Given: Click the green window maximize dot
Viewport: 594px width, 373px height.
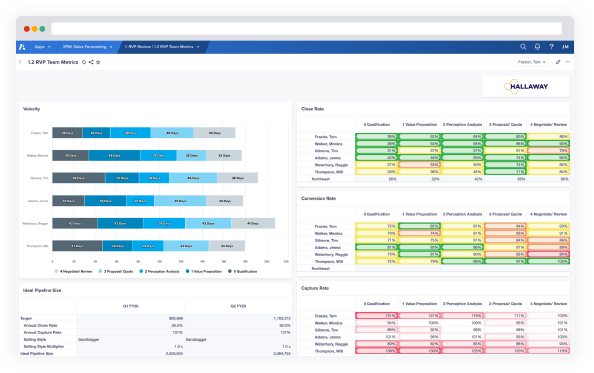Looking at the screenshot, I should pyautogui.click(x=42, y=29).
